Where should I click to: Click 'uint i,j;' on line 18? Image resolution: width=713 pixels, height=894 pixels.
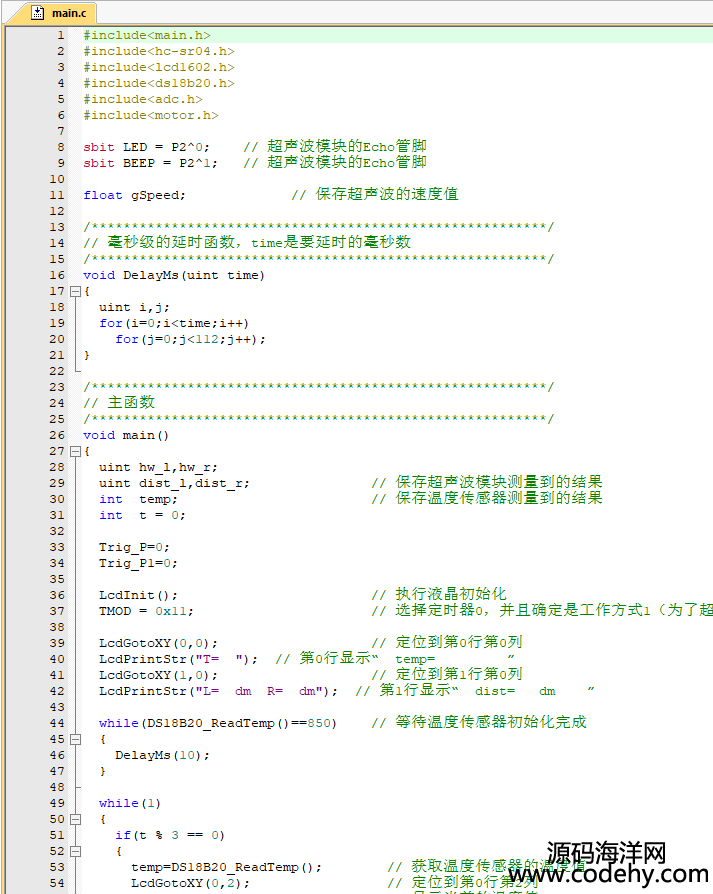point(134,307)
